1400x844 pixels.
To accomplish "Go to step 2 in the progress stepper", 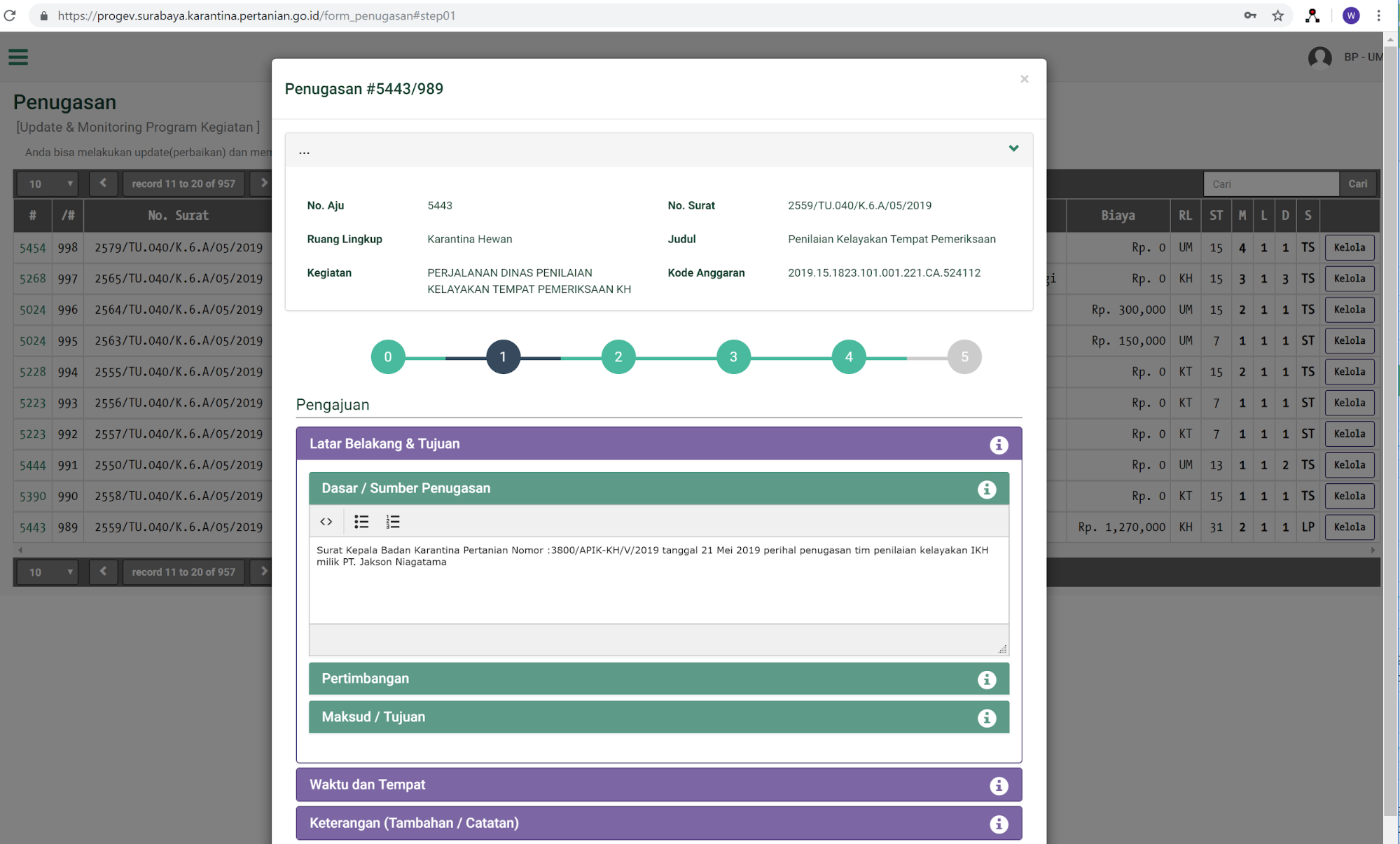I will coord(618,357).
